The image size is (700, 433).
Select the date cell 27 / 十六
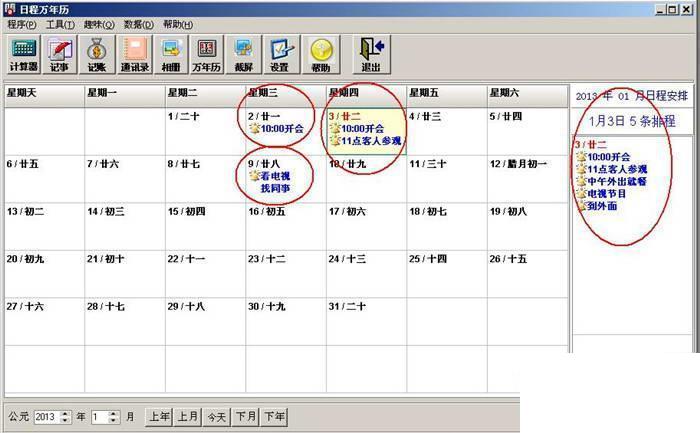point(44,322)
